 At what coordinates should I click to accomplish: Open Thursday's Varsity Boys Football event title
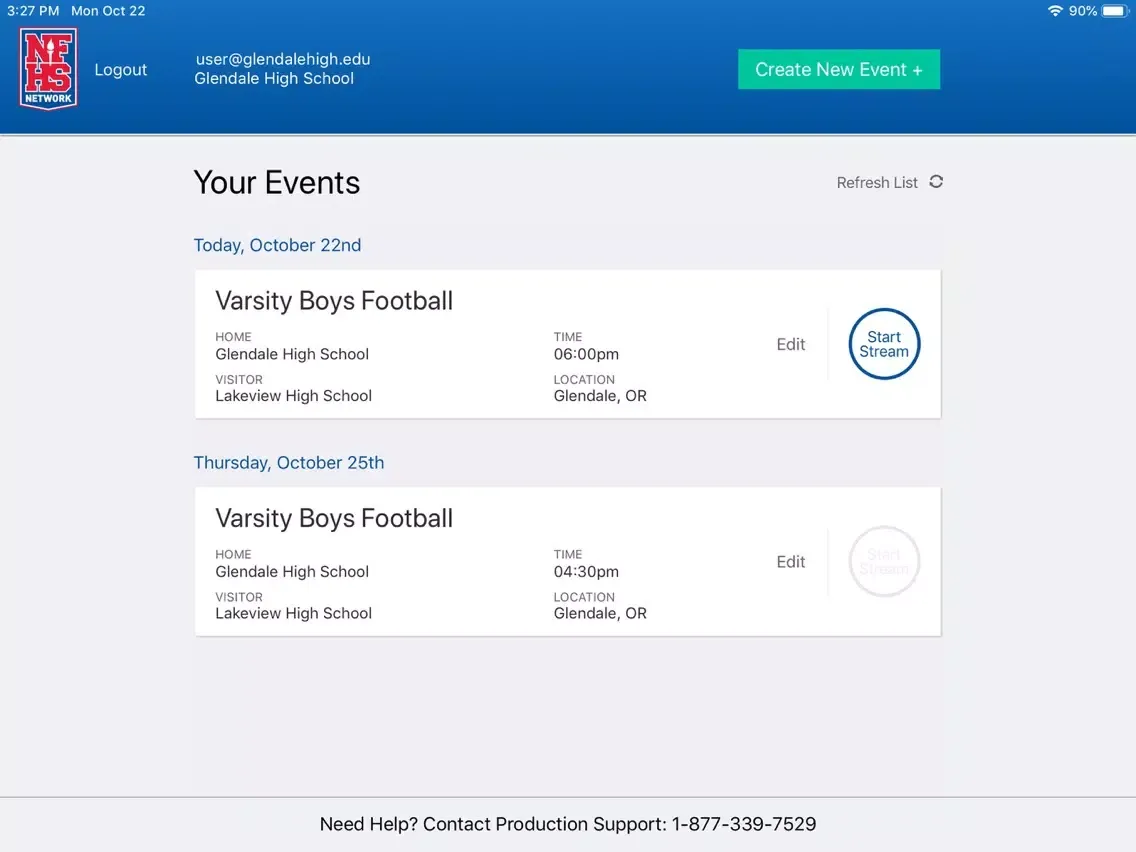(334, 518)
